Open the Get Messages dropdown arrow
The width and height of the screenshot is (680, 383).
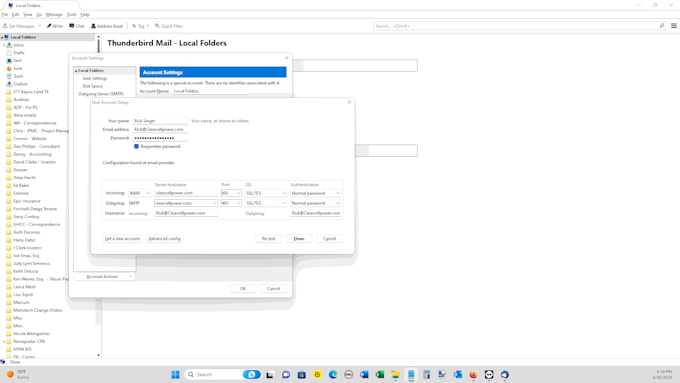click(x=39, y=26)
